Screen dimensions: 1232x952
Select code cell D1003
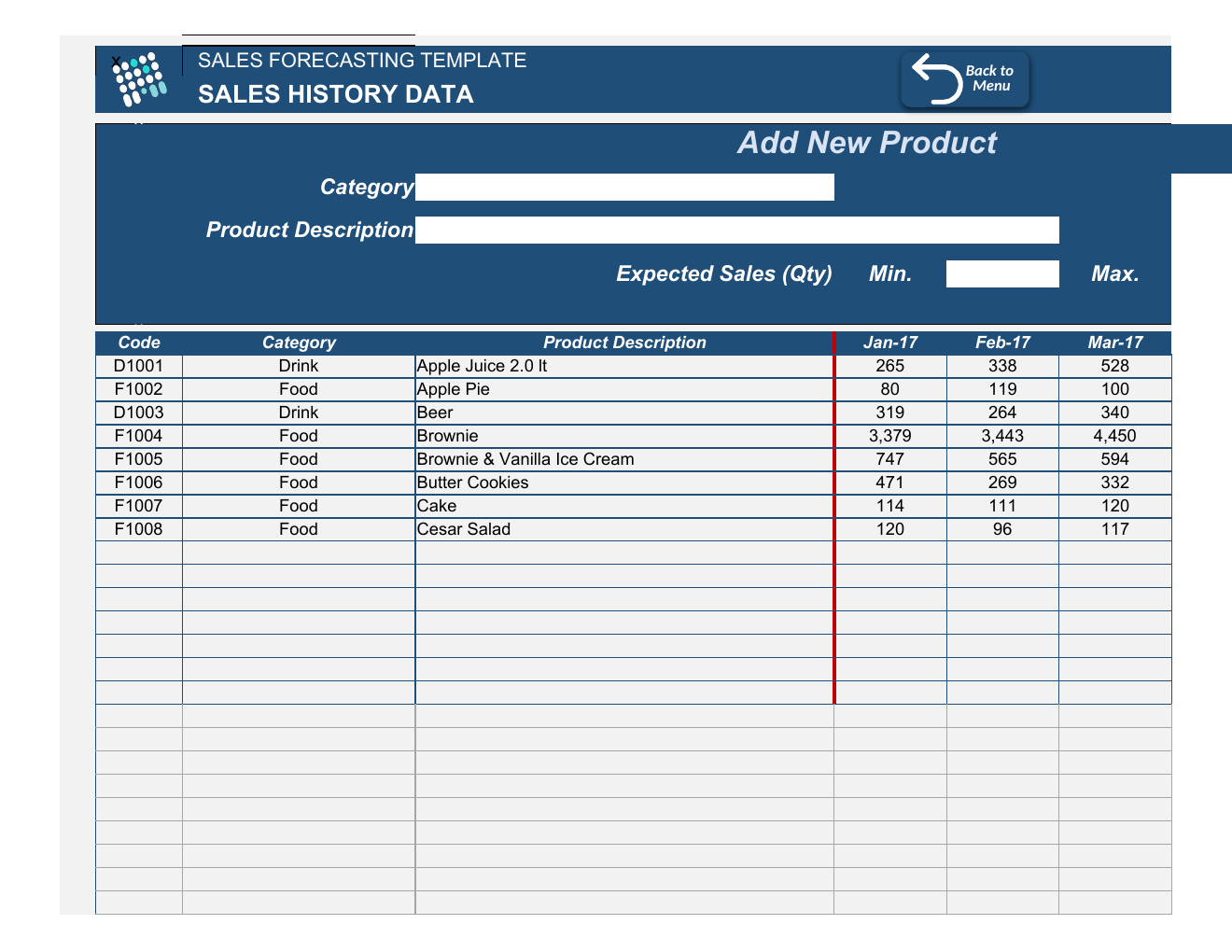[x=139, y=413]
